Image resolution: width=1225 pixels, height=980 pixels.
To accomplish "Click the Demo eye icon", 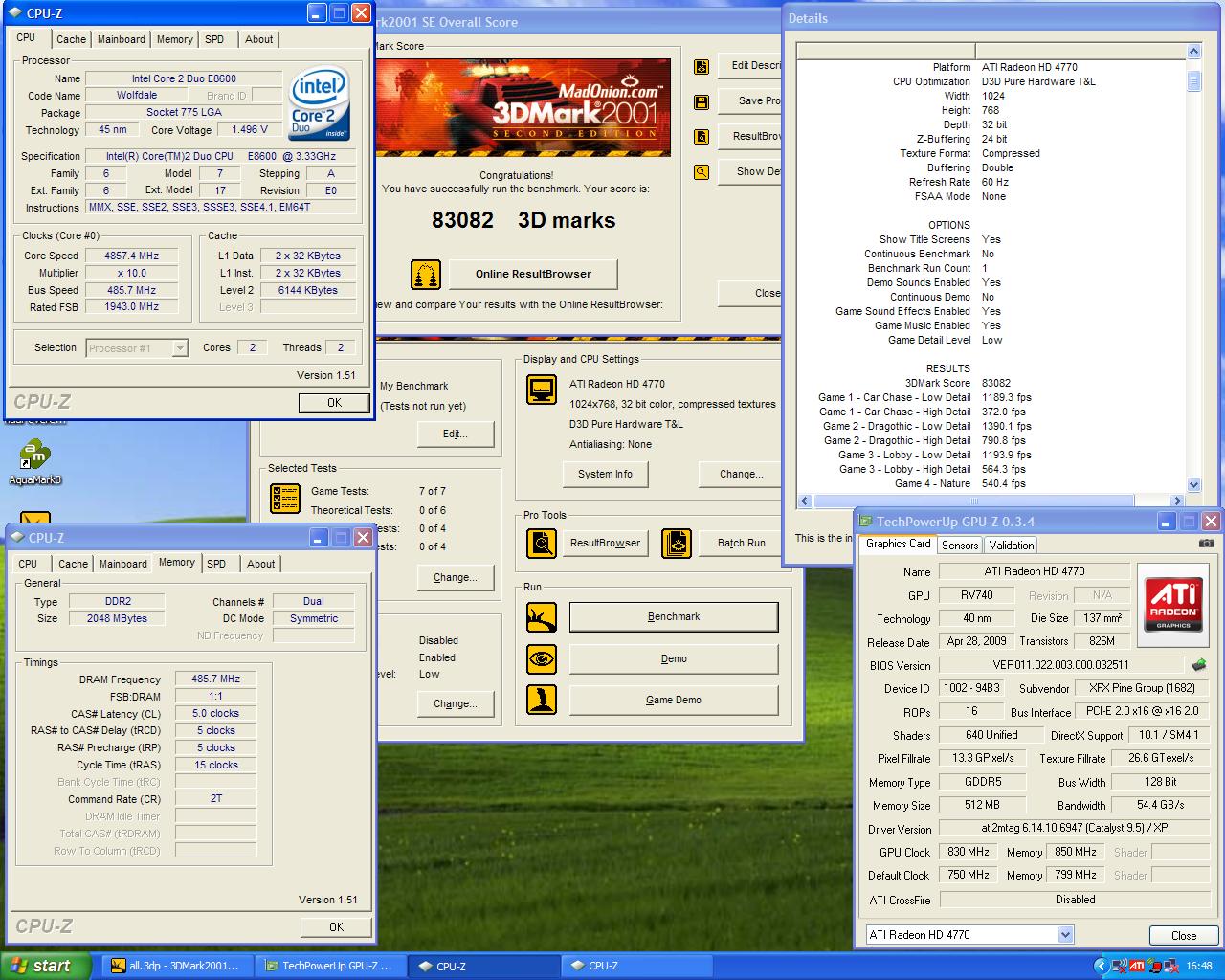I will [542, 659].
